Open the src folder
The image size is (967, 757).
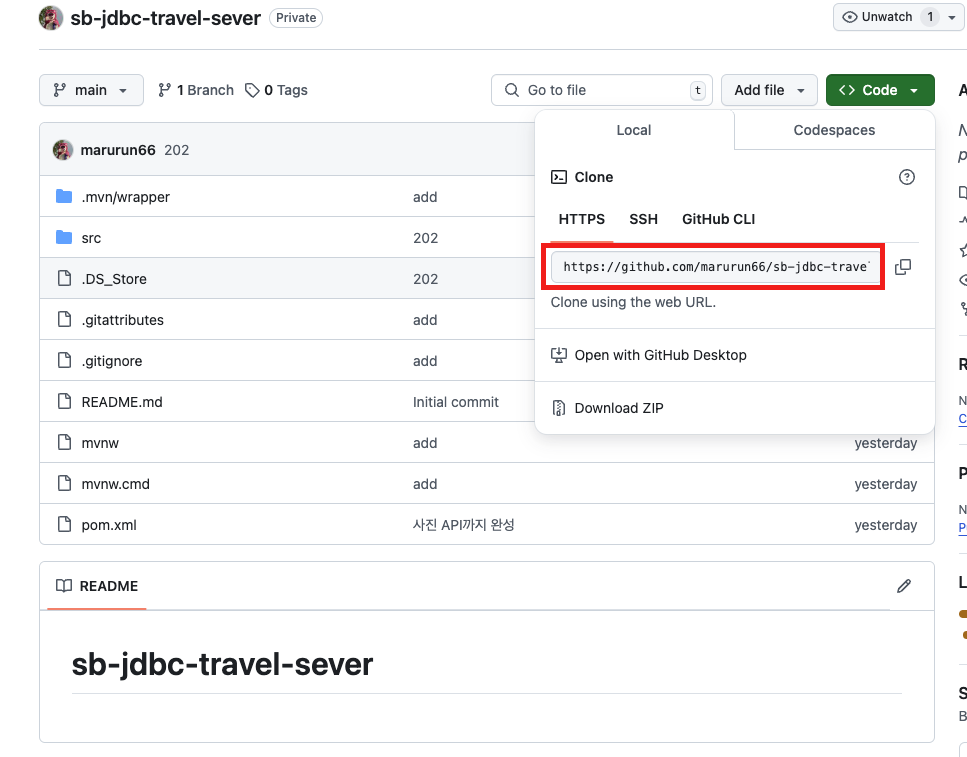(x=91, y=238)
